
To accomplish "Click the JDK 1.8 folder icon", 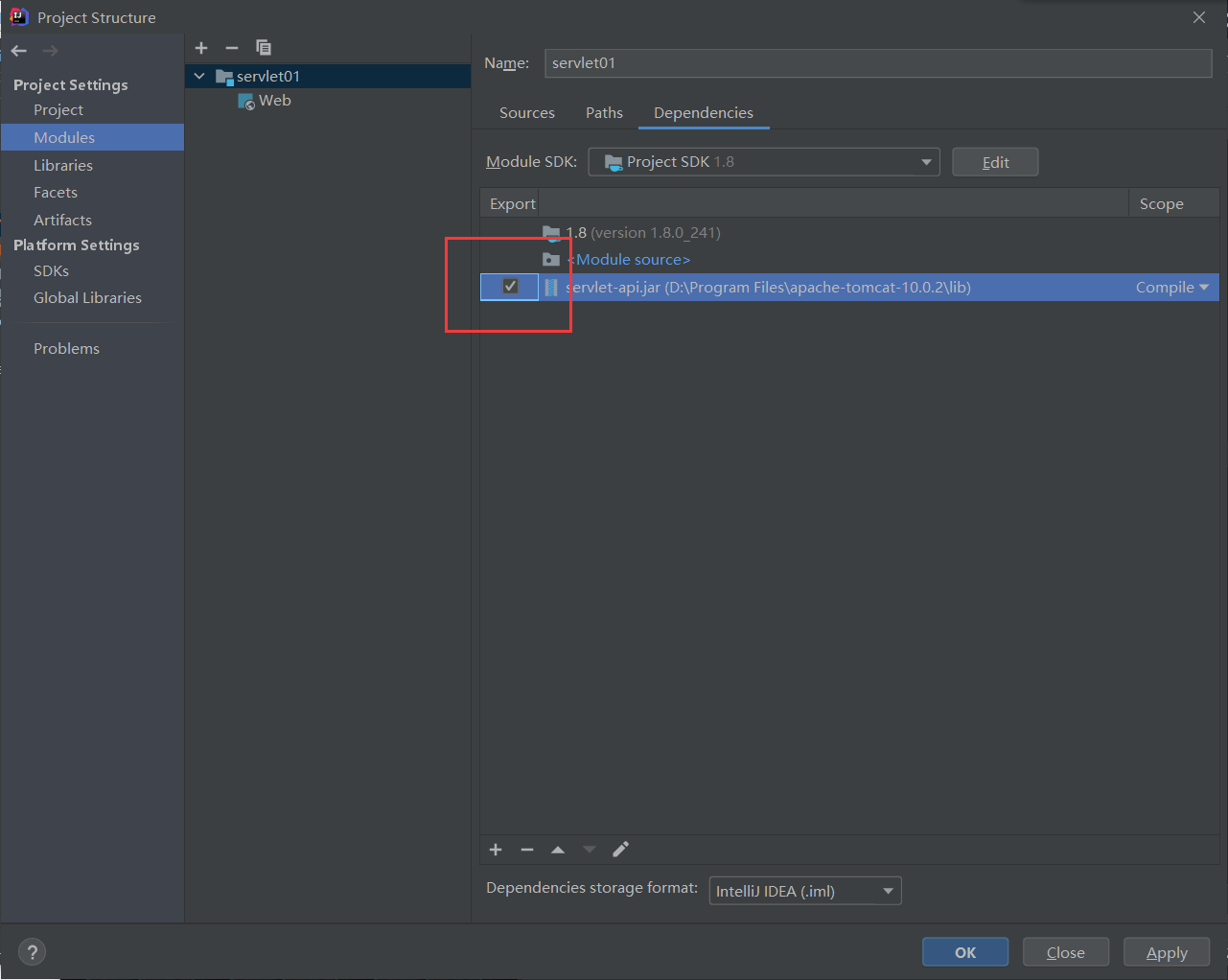I will (551, 233).
